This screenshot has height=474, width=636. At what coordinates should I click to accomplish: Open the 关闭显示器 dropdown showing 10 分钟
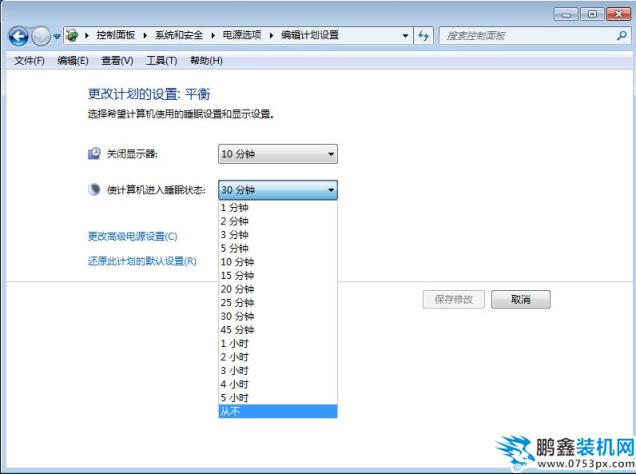278,154
